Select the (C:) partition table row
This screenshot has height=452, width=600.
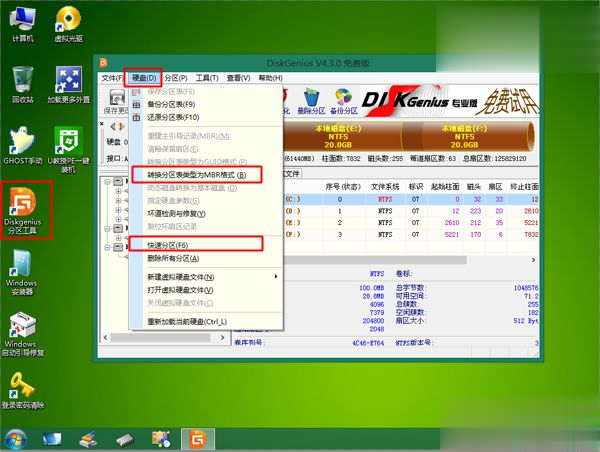pyautogui.click(x=411, y=199)
